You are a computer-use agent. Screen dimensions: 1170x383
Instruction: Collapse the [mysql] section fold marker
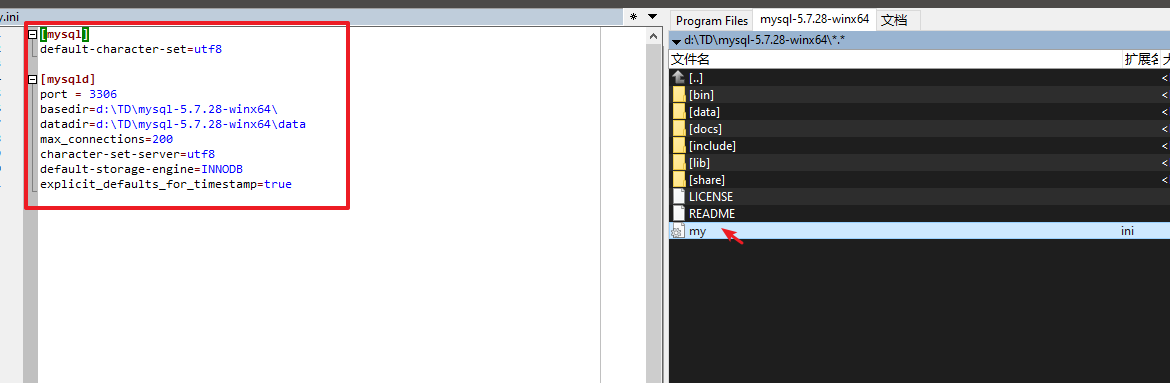pos(32,35)
